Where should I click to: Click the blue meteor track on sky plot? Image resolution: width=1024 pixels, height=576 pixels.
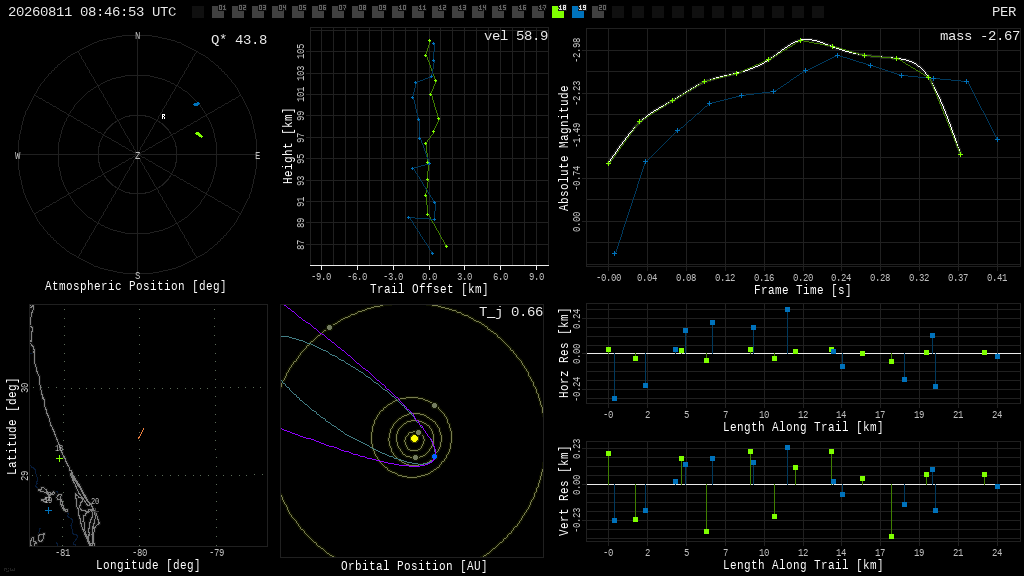tap(197, 104)
